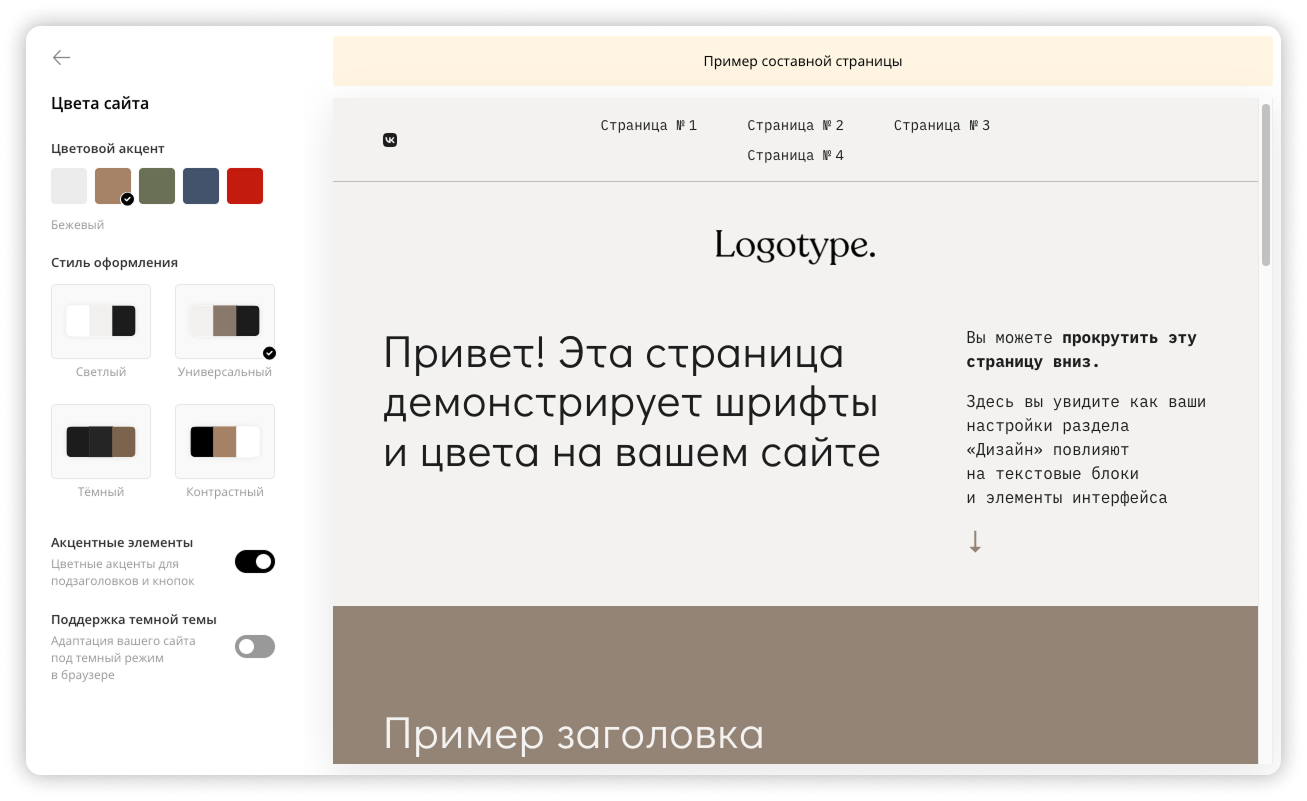Click the Logotype. logo
This screenshot has height=801, width=1307.
coord(795,246)
